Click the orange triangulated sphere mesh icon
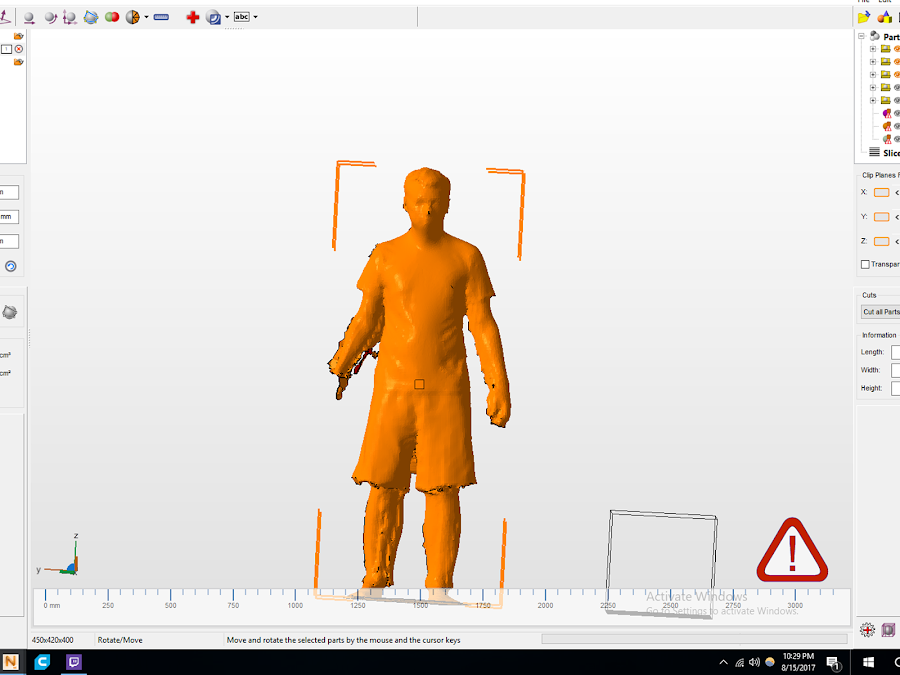This screenshot has height=675, width=900. [x=133, y=17]
